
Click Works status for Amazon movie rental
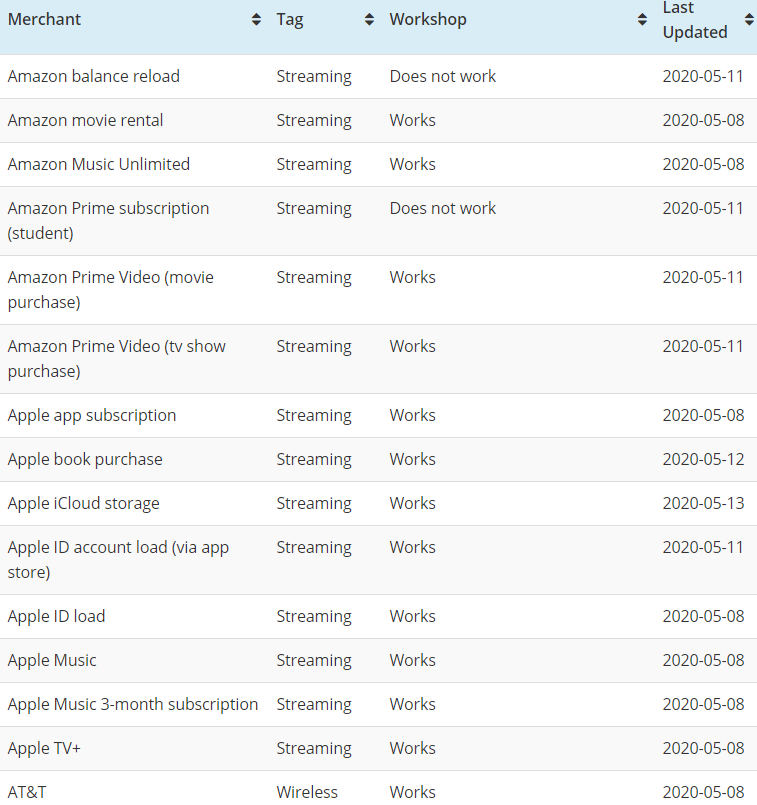point(413,121)
